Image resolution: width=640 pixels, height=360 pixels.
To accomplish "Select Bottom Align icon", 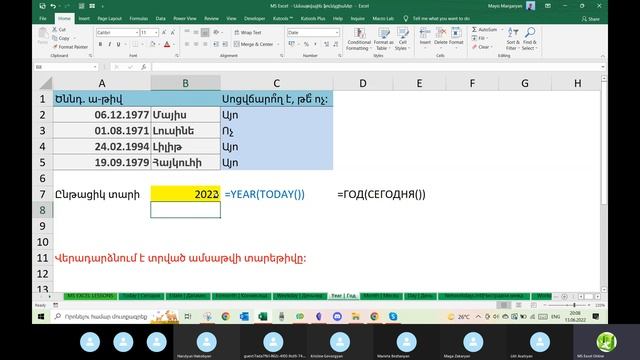I will pos(205,32).
